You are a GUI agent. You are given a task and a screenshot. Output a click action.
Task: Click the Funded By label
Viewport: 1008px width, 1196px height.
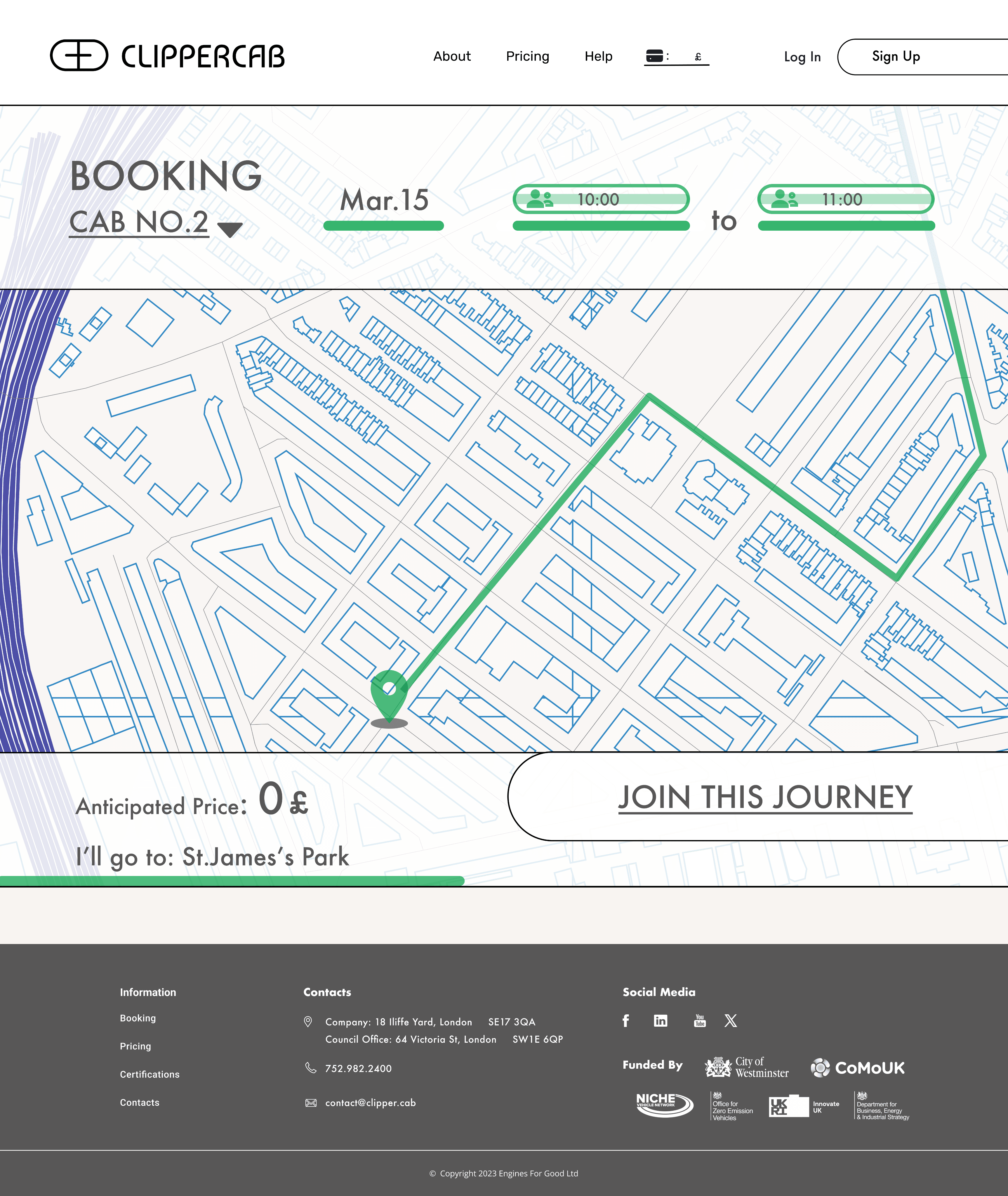point(653,1065)
